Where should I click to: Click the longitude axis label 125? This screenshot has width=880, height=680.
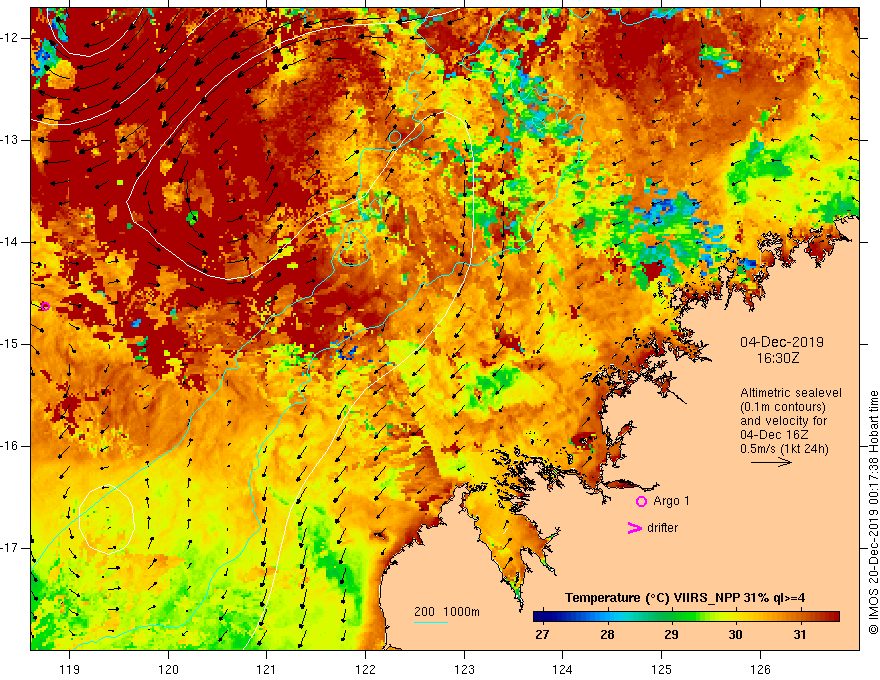[x=662, y=669]
